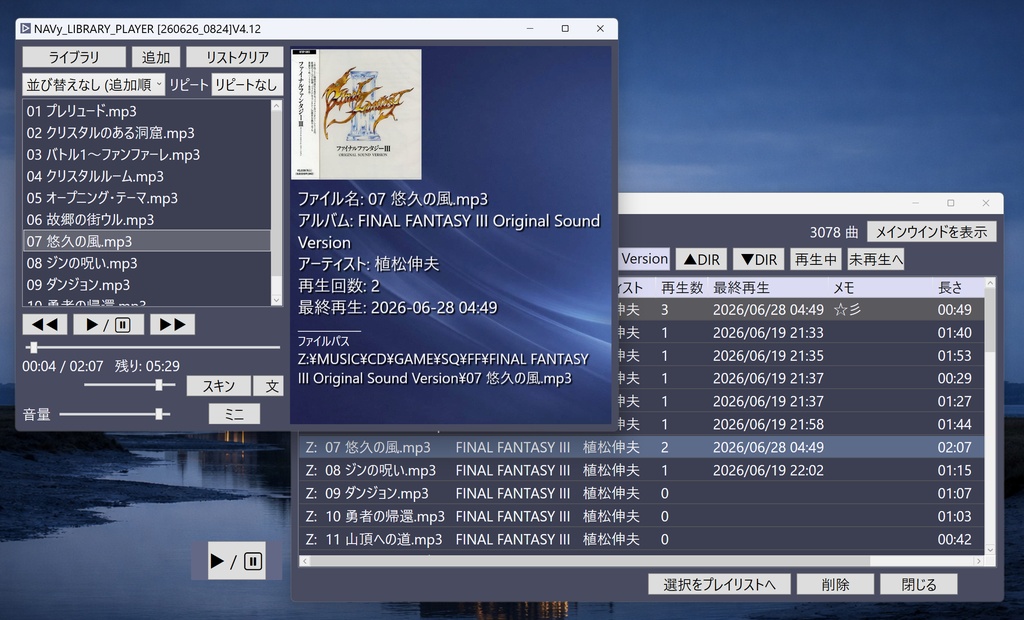
Task: Close the library window with the 閉じる button
Action: [919, 584]
